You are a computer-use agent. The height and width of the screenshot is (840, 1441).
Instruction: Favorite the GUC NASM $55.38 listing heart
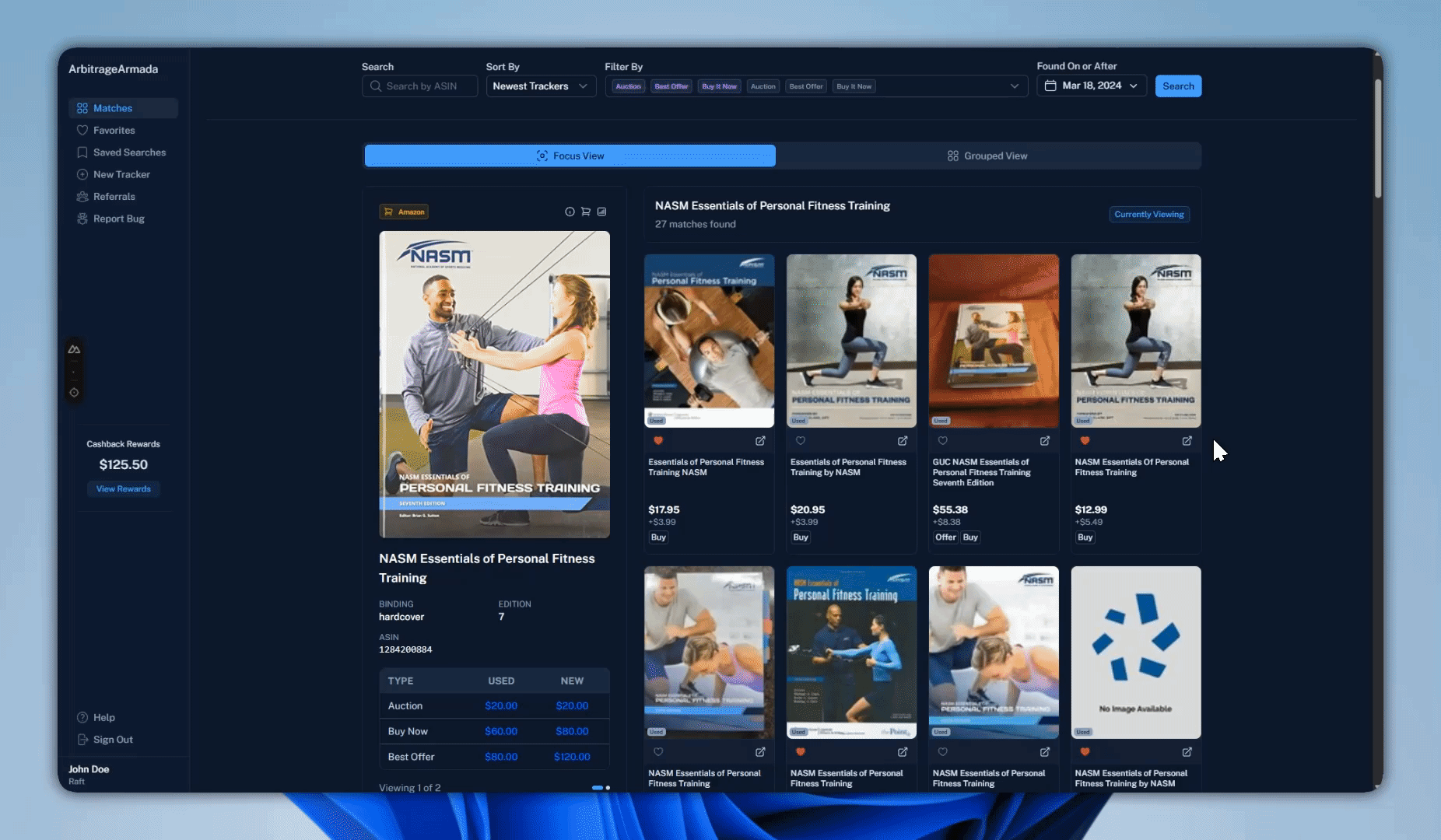click(x=942, y=441)
